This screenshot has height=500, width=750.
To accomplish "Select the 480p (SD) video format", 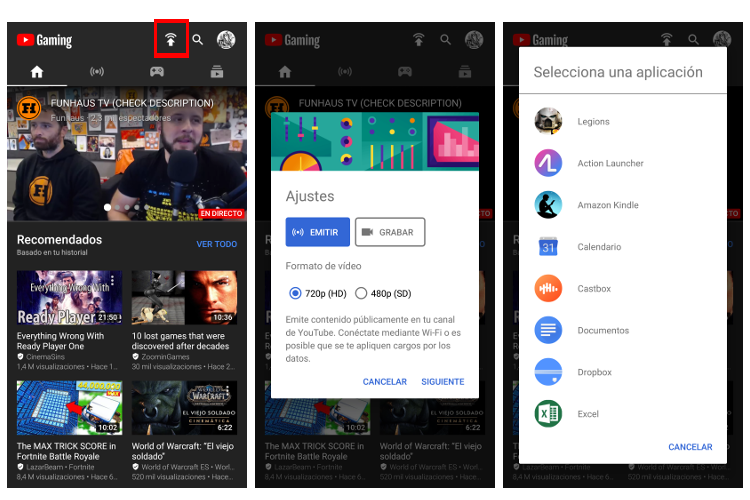I will (361, 293).
